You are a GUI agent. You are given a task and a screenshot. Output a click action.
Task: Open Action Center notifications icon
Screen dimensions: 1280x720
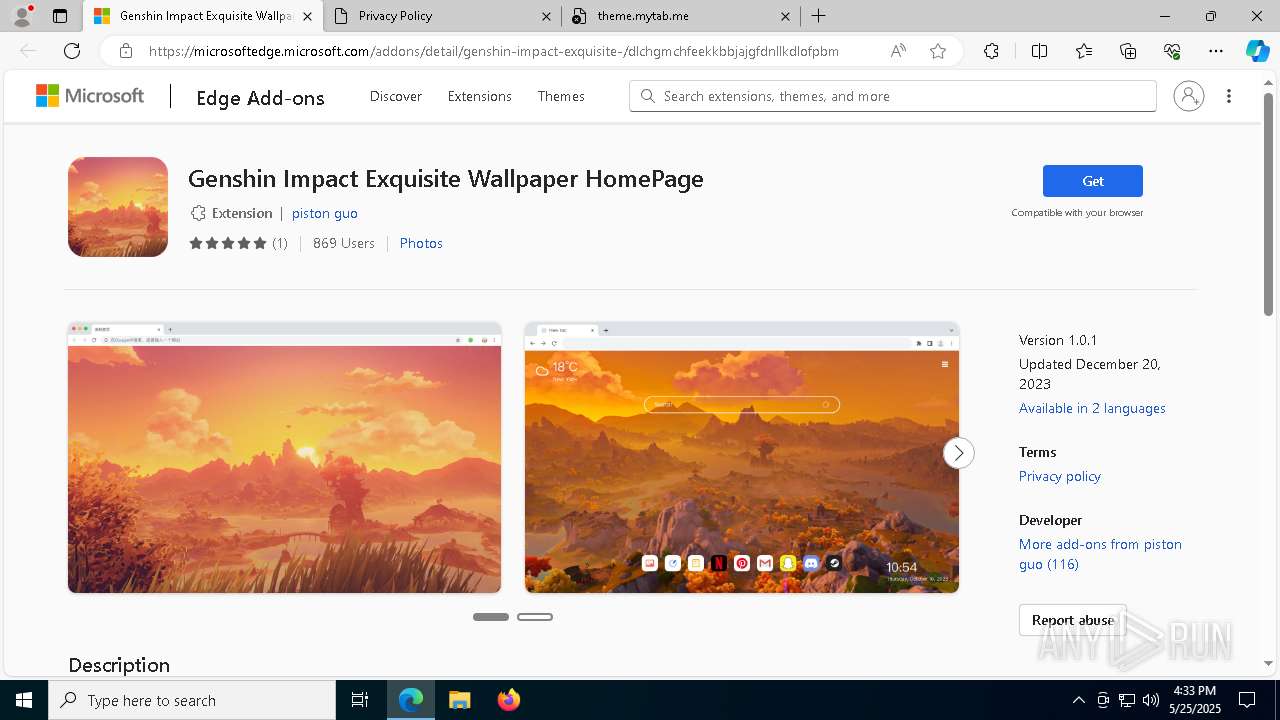(x=1247, y=700)
